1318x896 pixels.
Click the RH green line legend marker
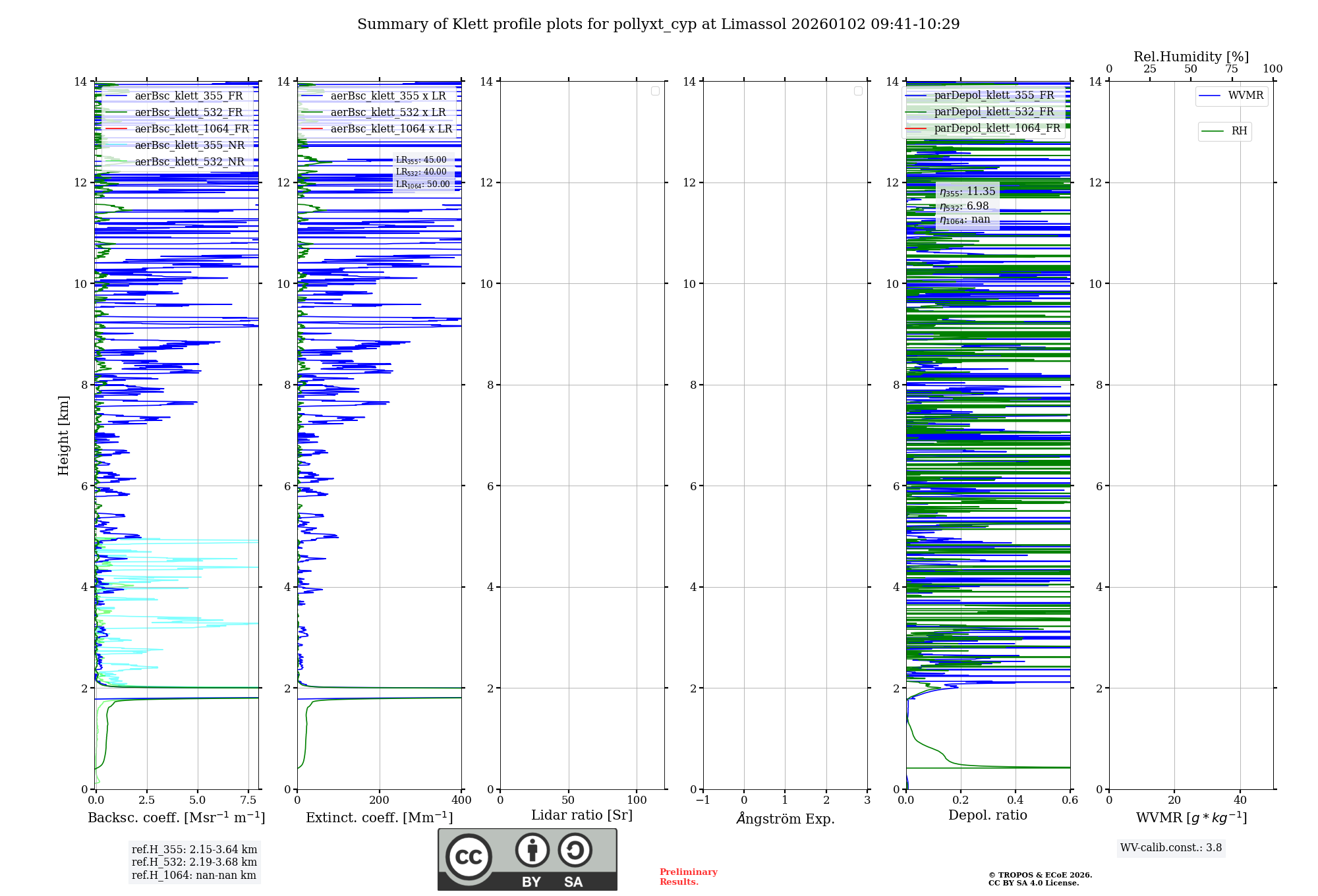click(x=1213, y=131)
